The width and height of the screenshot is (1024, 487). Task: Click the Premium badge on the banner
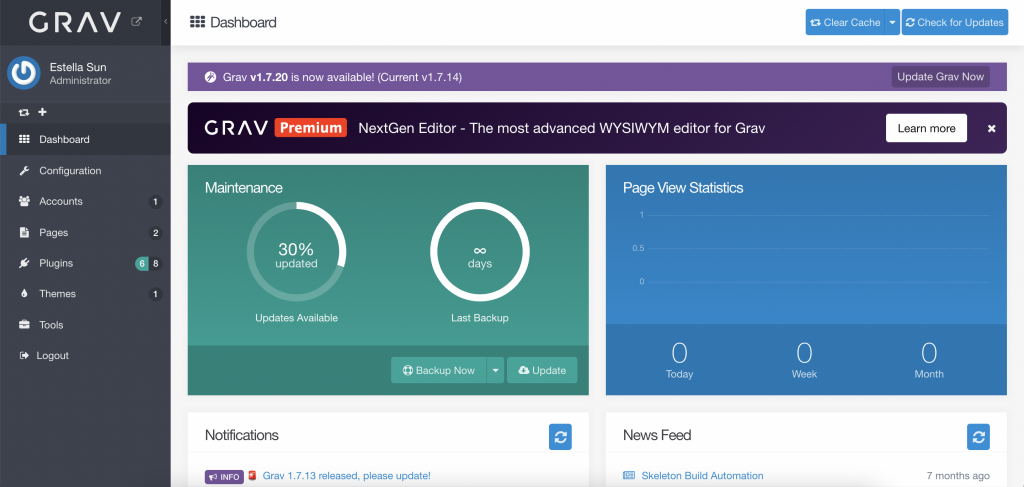tap(310, 127)
